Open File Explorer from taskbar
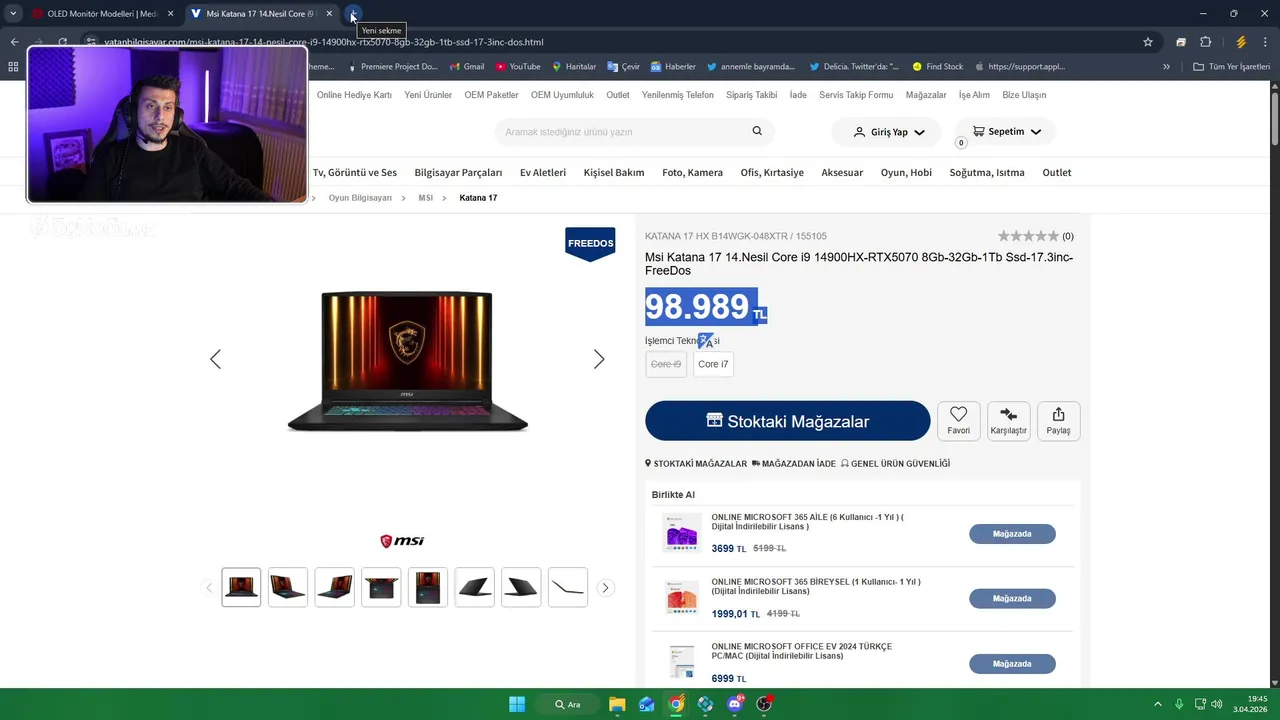This screenshot has width=1280, height=720. pos(617,704)
